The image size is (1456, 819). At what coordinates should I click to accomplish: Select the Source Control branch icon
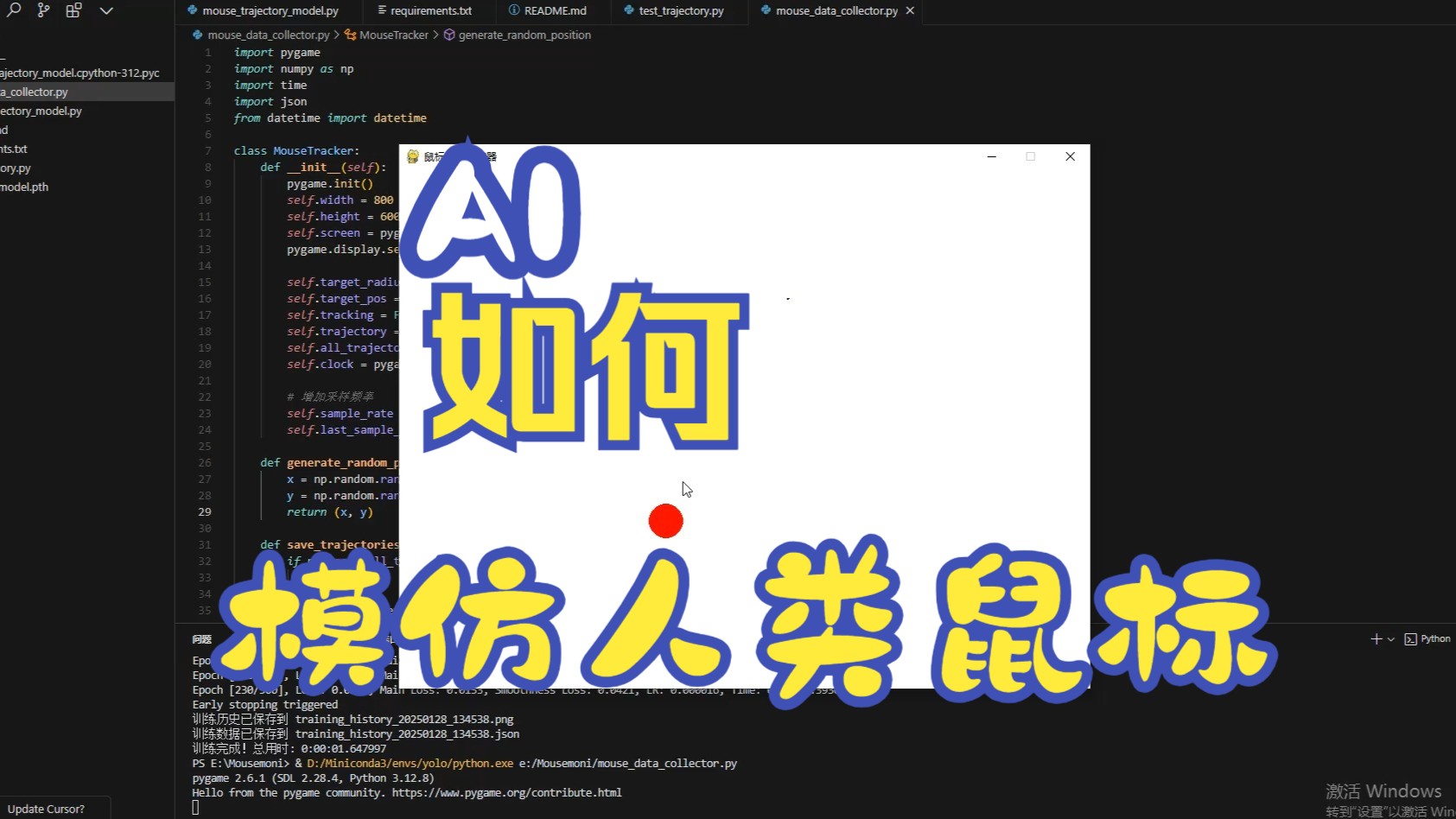click(42, 11)
